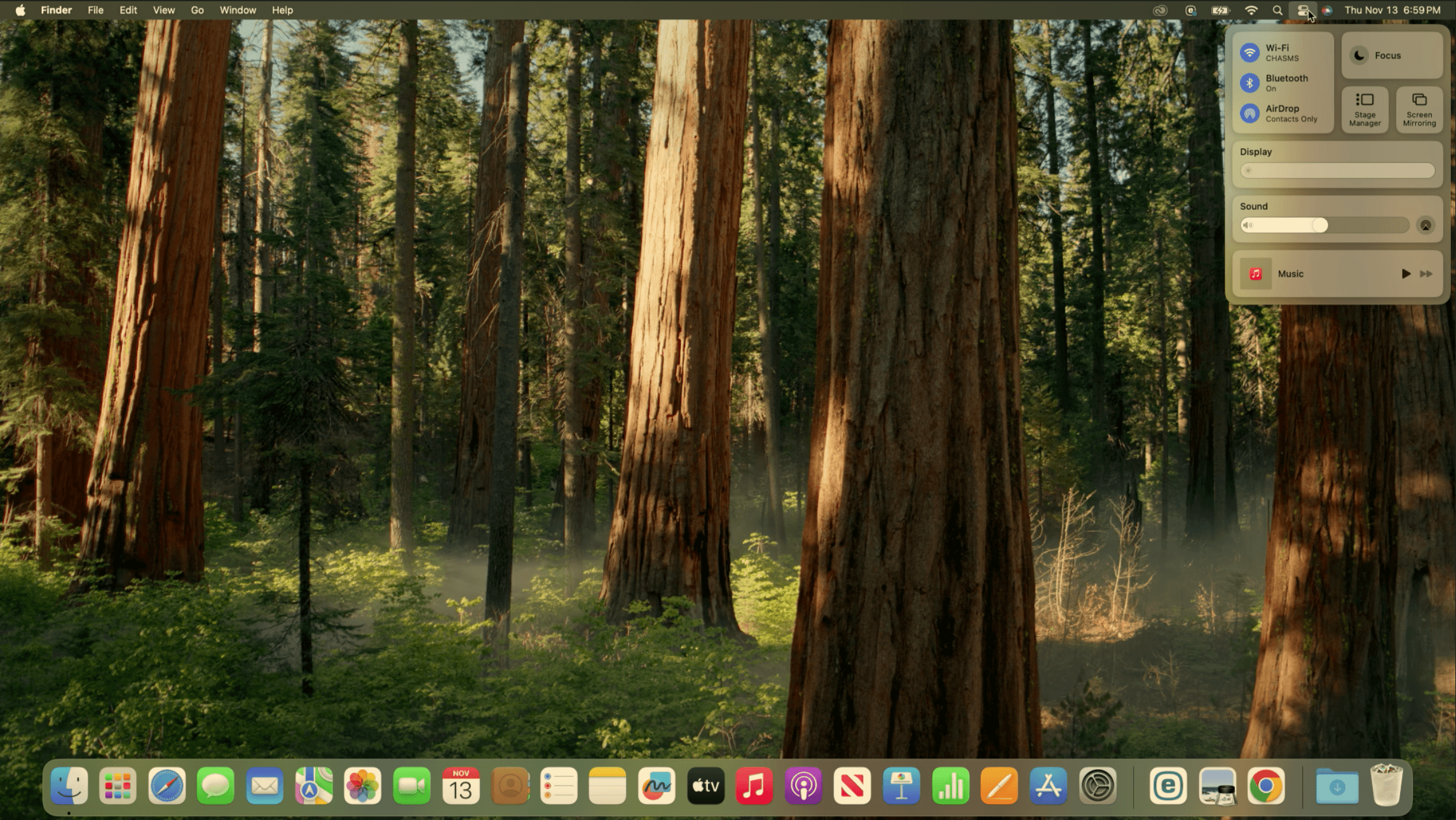Open the Go menu

pos(197,10)
